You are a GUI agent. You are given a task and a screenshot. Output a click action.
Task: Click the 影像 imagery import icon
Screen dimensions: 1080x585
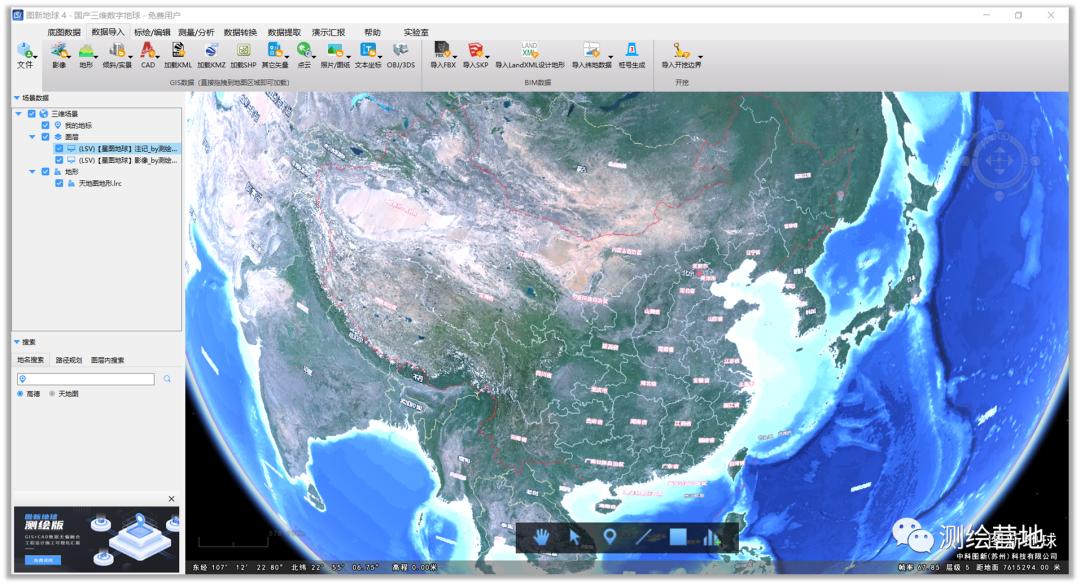click(59, 53)
